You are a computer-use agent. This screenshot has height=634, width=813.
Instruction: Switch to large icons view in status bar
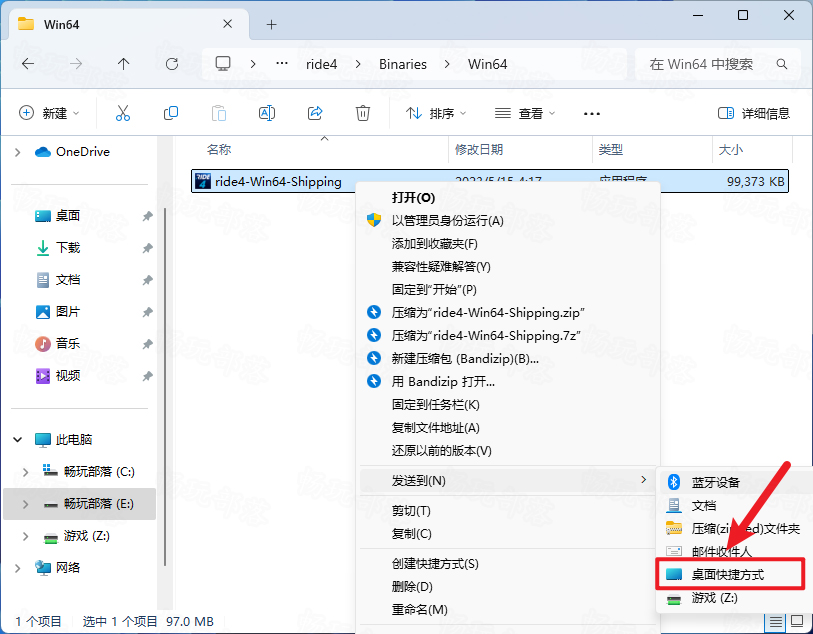[796, 622]
